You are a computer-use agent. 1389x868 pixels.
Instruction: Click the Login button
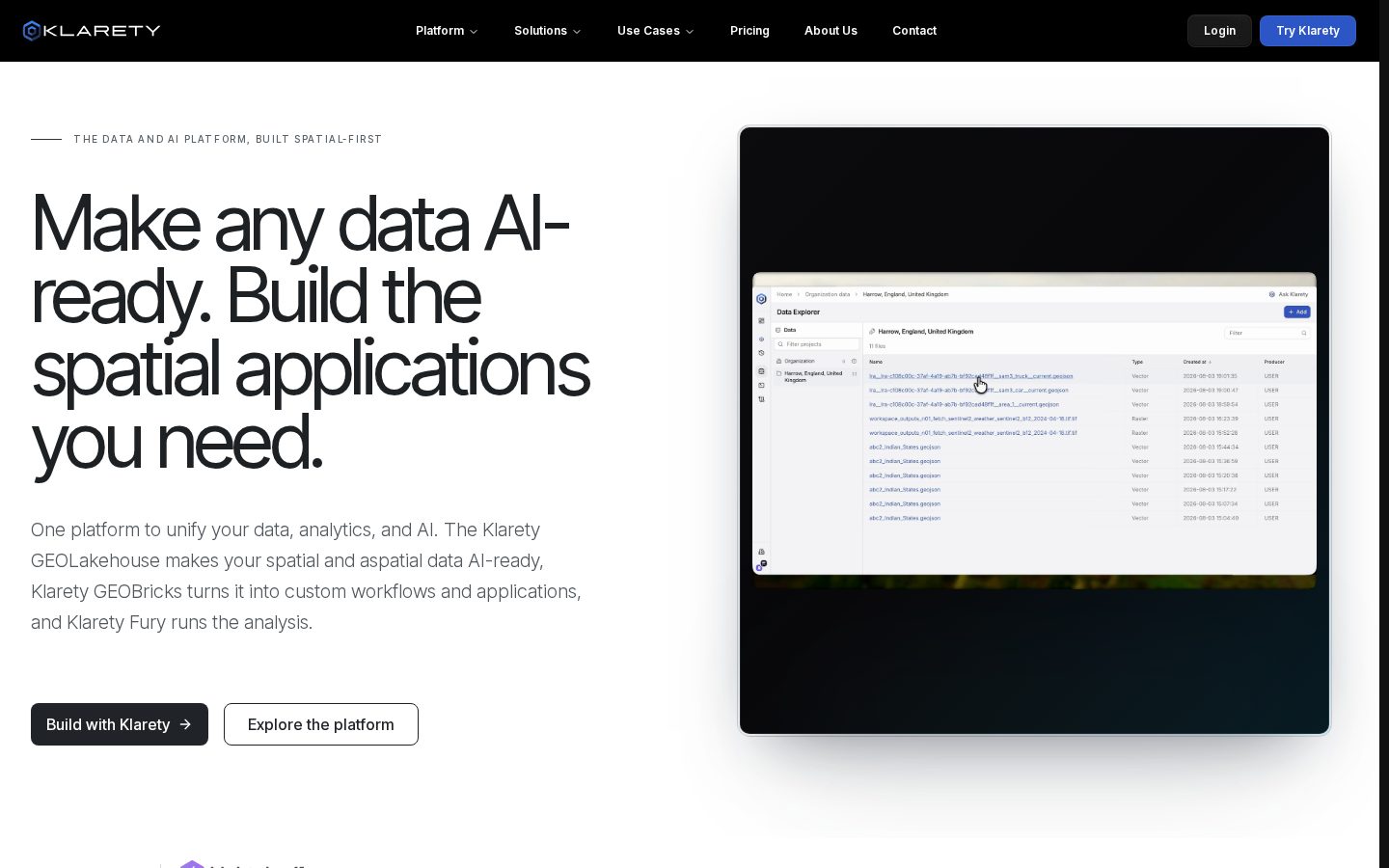click(1219, 31)
